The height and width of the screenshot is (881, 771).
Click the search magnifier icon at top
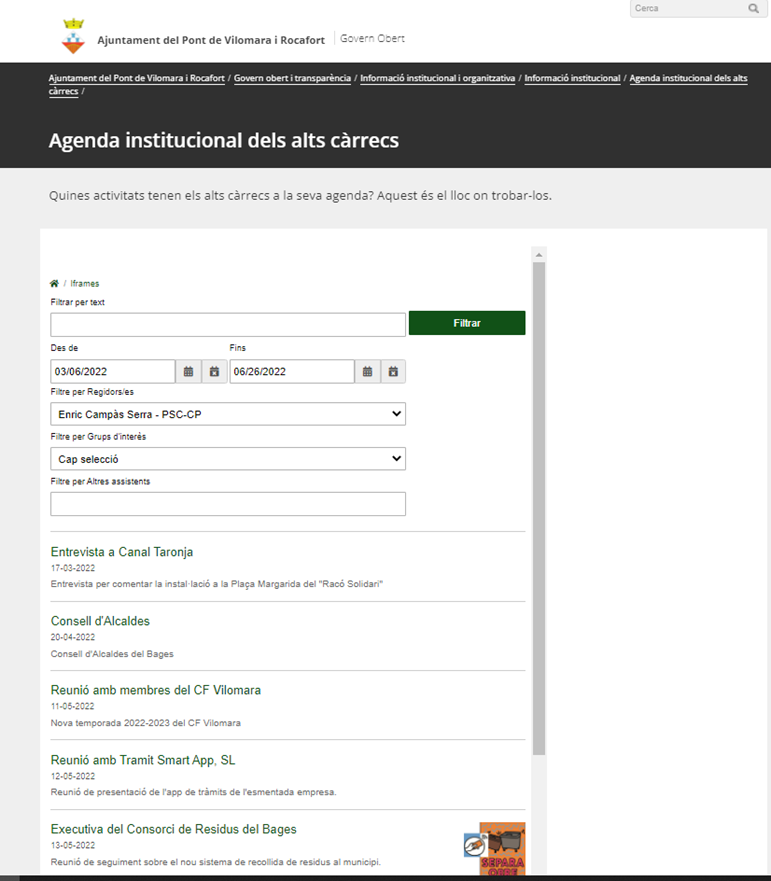(753, 9)
